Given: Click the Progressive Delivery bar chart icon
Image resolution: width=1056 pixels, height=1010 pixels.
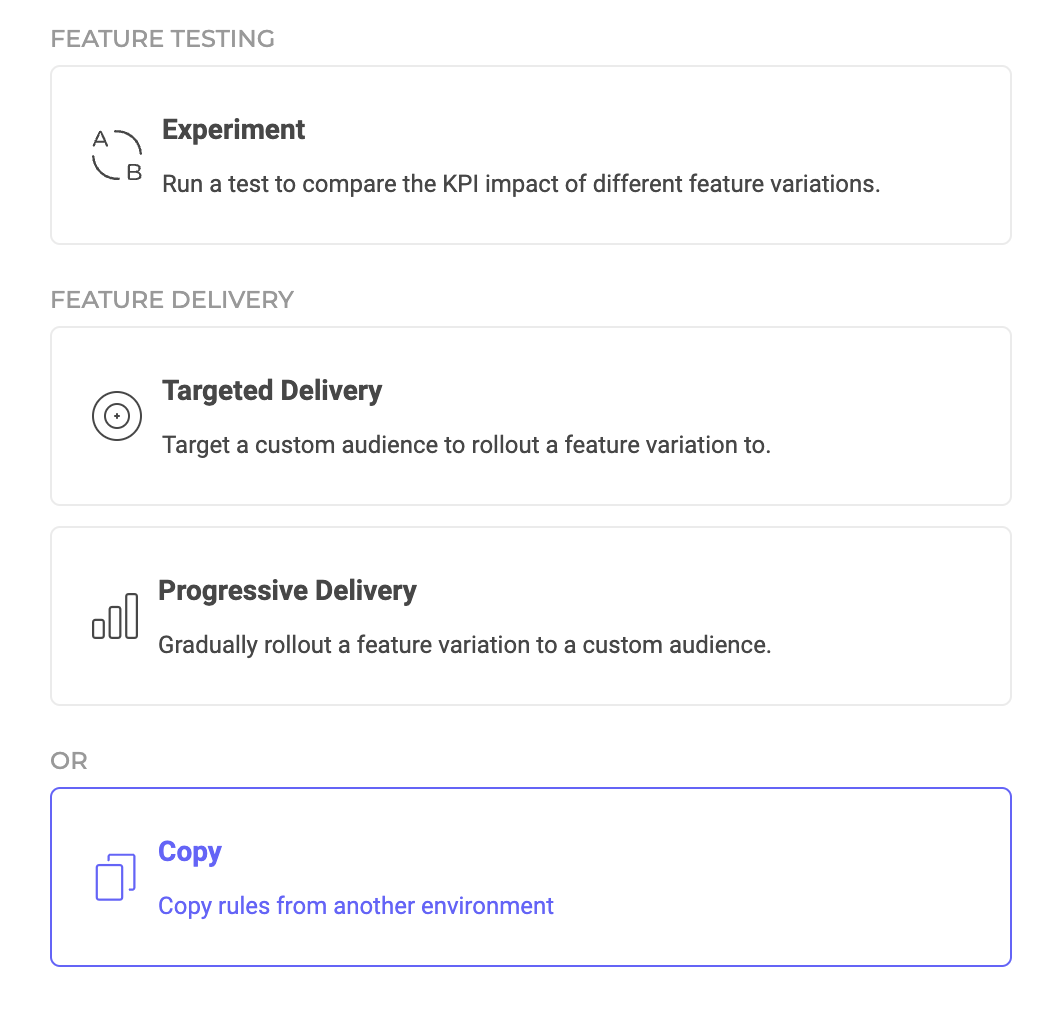Looking at the screenshot, I should 115,615.
